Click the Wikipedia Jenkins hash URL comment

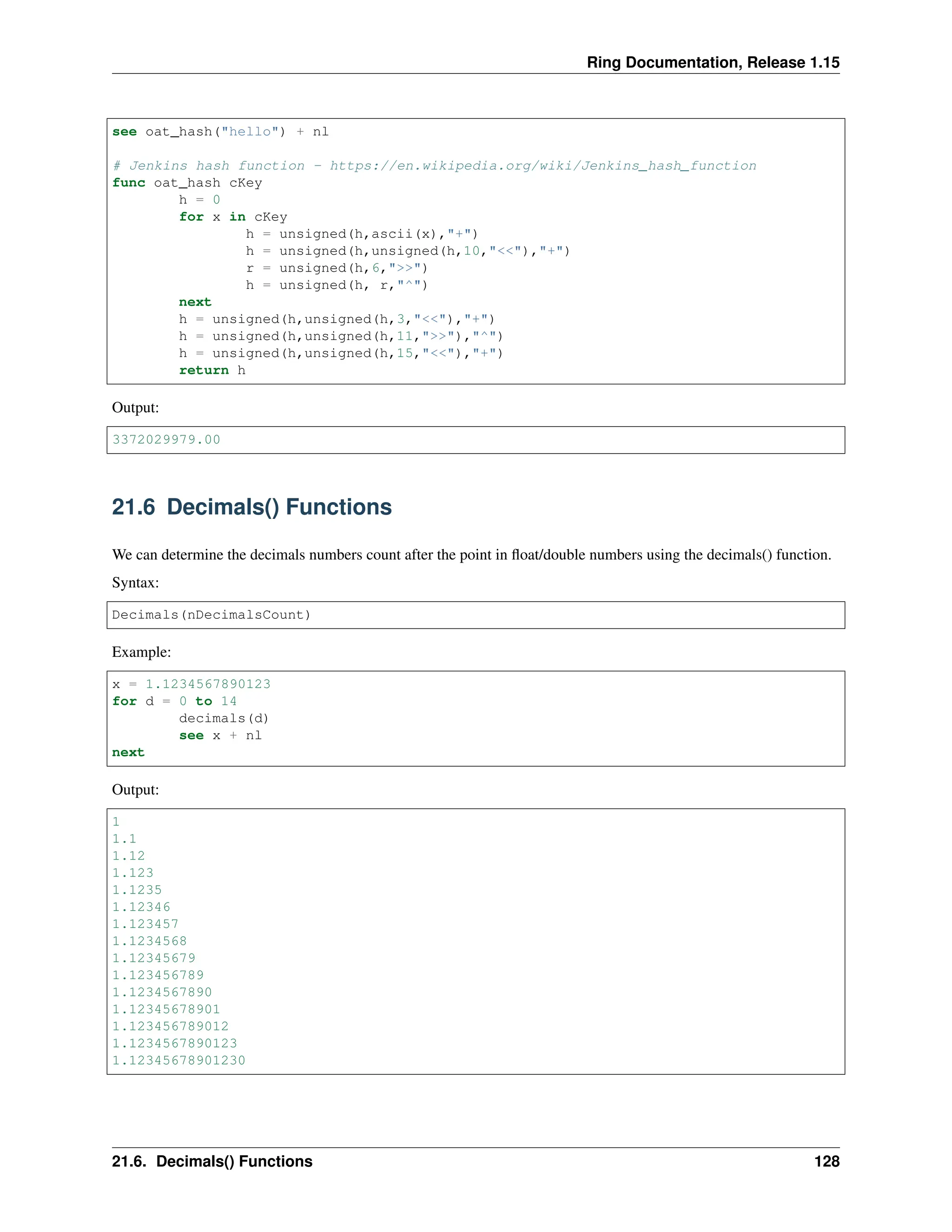(434, 166)
